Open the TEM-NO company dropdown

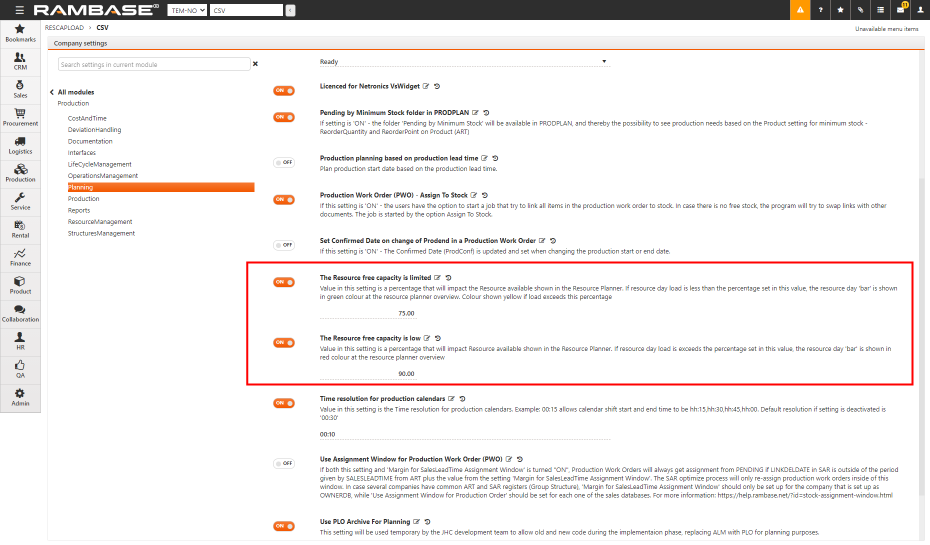click(x=188, y=10)
